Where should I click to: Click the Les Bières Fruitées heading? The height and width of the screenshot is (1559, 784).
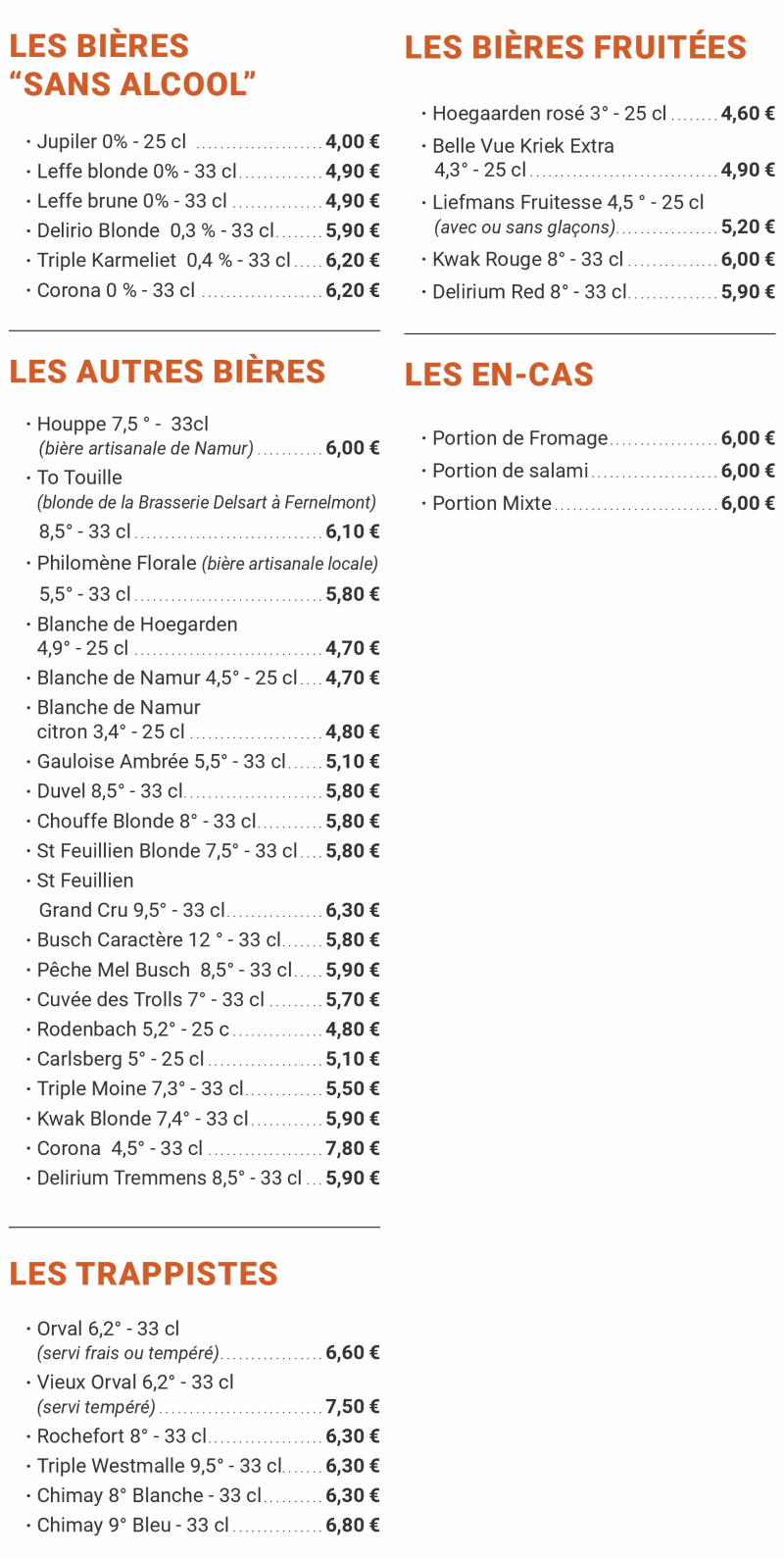point(575,47)
